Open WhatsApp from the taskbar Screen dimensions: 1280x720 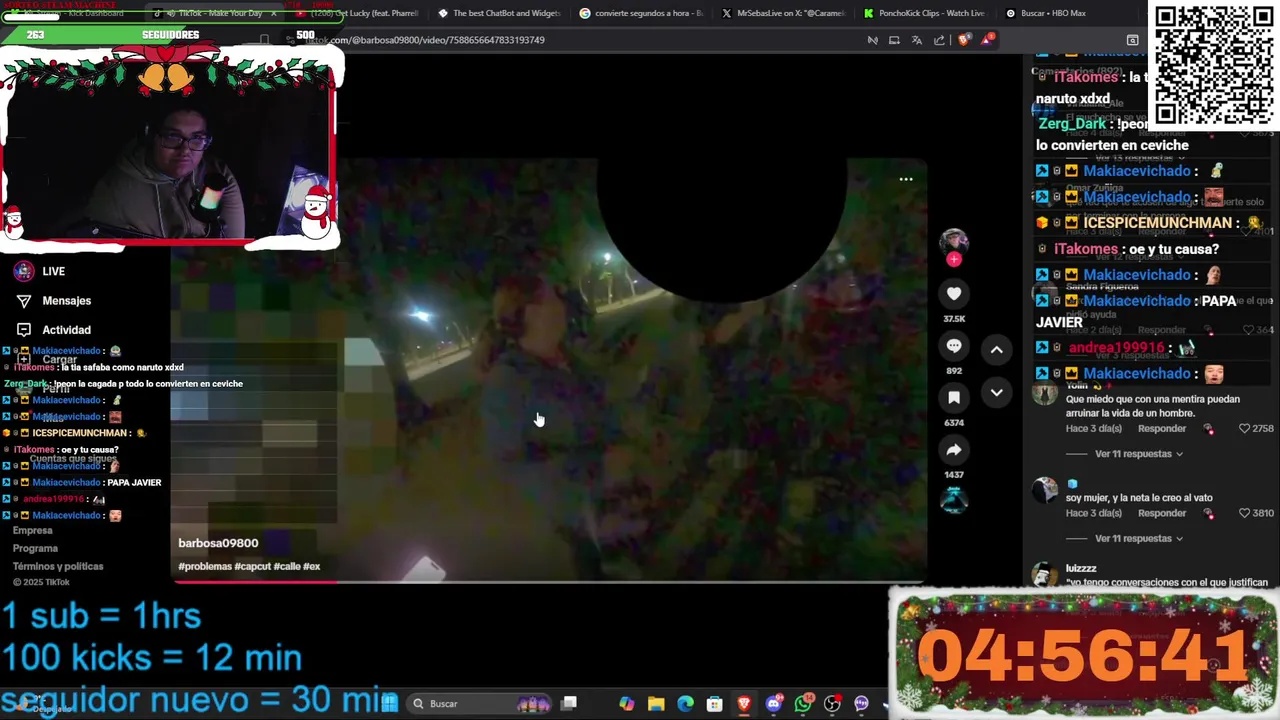click(803, 703)
